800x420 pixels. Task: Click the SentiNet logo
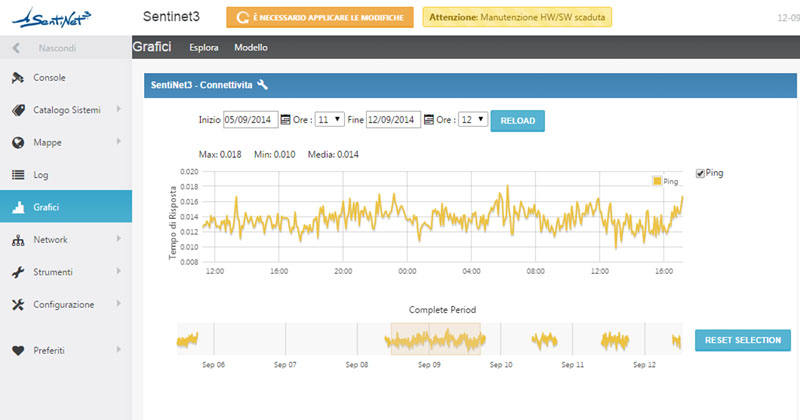pyautogui.click(x=51, y=18)
